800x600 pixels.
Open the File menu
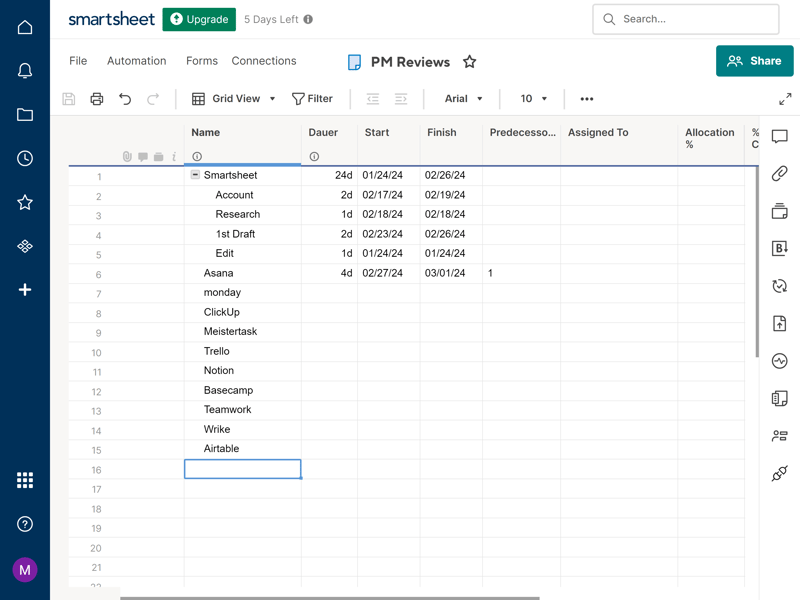click(78, 61)
